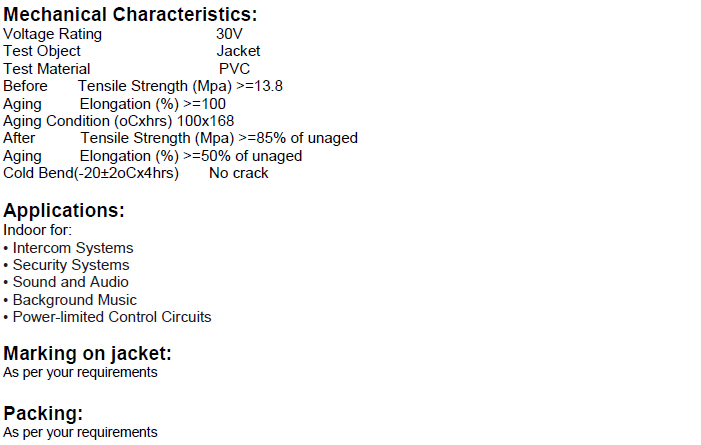701x445 pixels.
Task: Click the >=50% of unaged text
Action: (243, 156)
